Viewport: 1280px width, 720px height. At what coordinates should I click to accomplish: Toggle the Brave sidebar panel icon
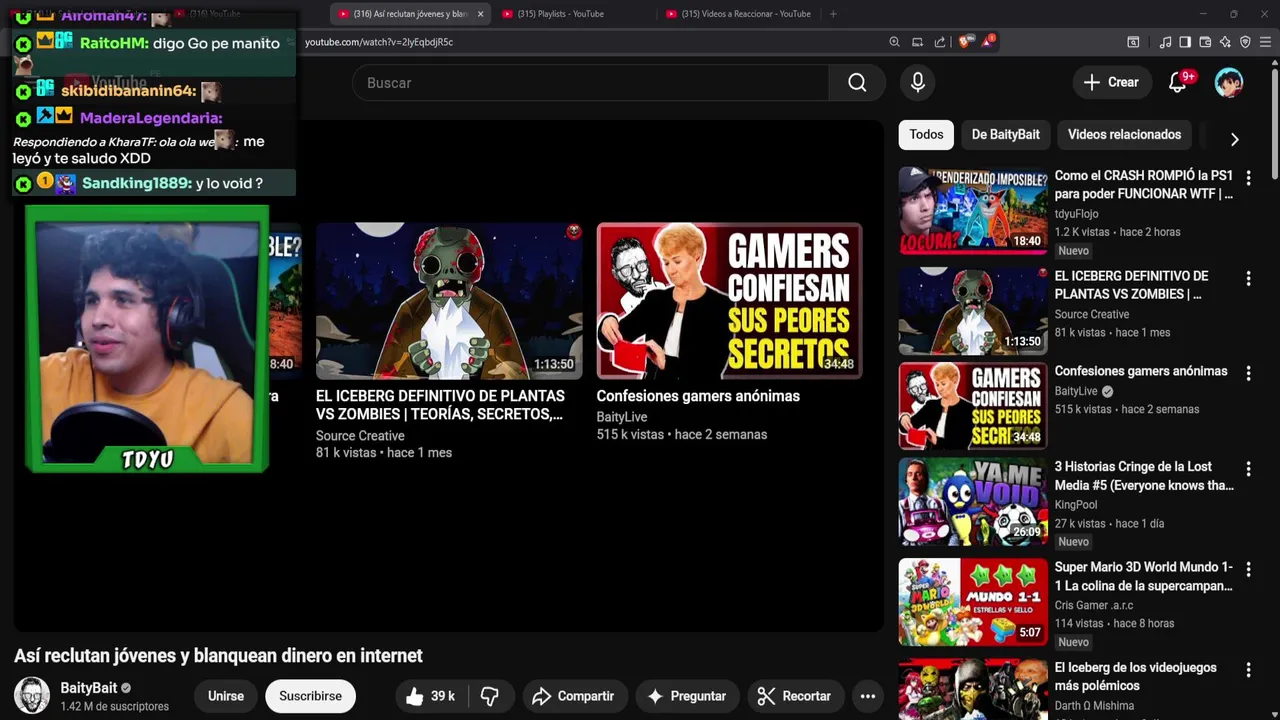pos(1185,42)
